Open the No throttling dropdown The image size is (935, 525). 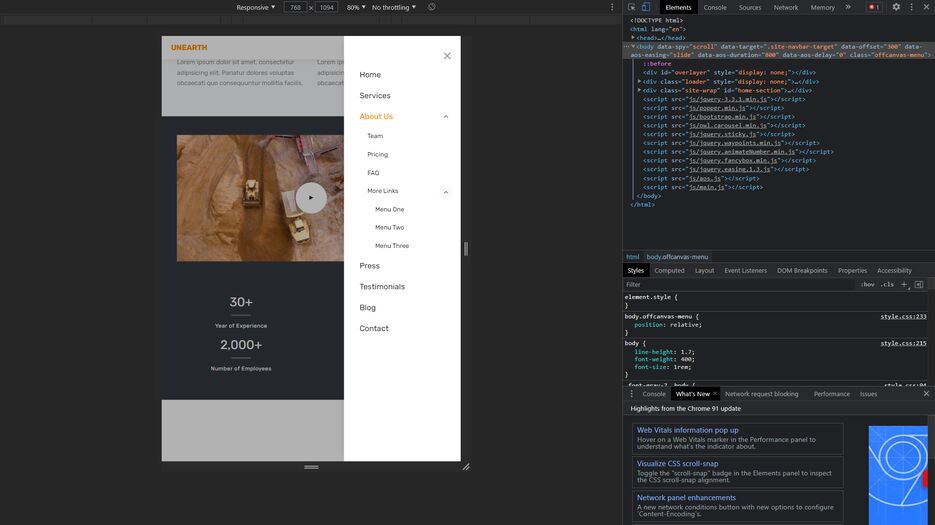pyautogui.click(x=394, y=8)
